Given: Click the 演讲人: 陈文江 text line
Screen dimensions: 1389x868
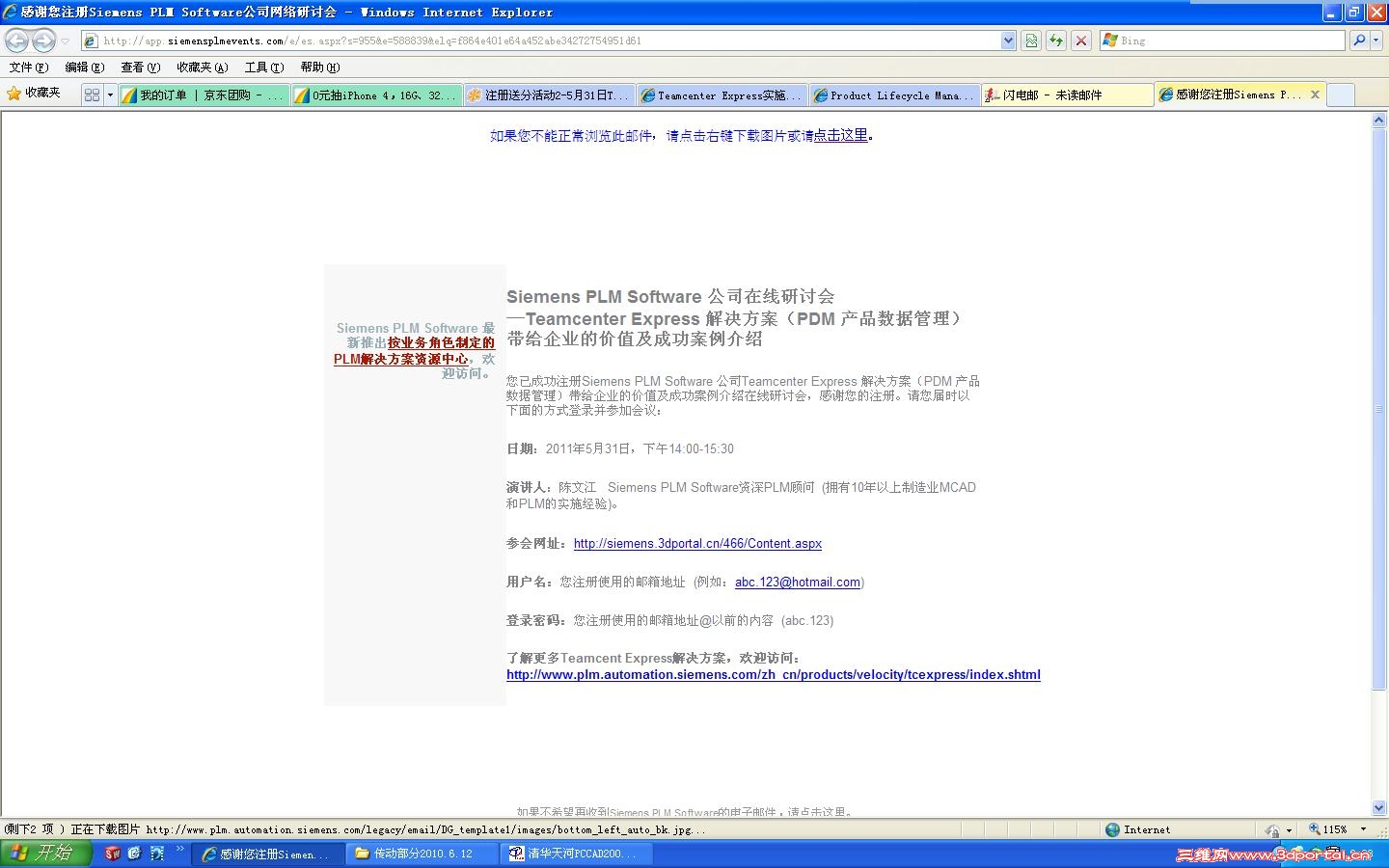Looking at the screenshot, I should pos(741,496).
